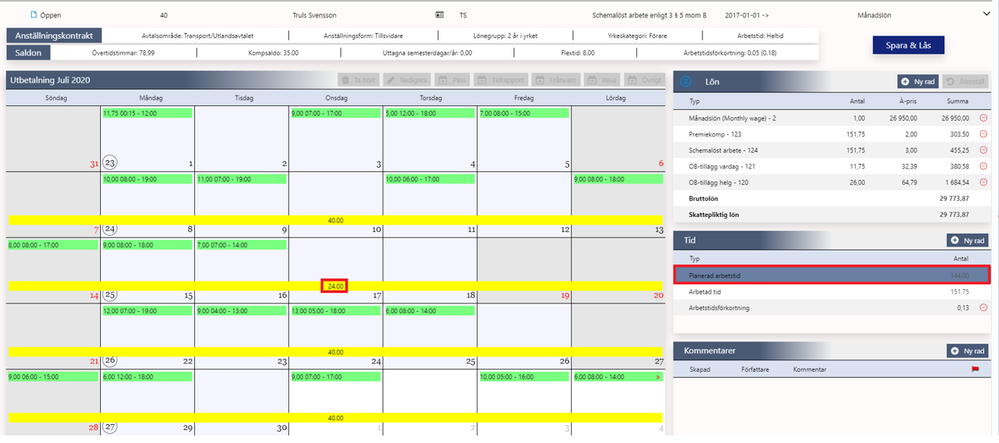Select shift 6,00 12:00 - 18:00
The image size is (999, 443).
(x=147, y=377)
